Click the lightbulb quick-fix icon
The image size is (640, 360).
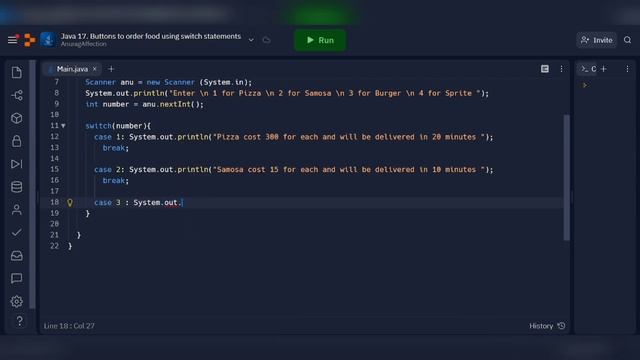click(70, 202)
